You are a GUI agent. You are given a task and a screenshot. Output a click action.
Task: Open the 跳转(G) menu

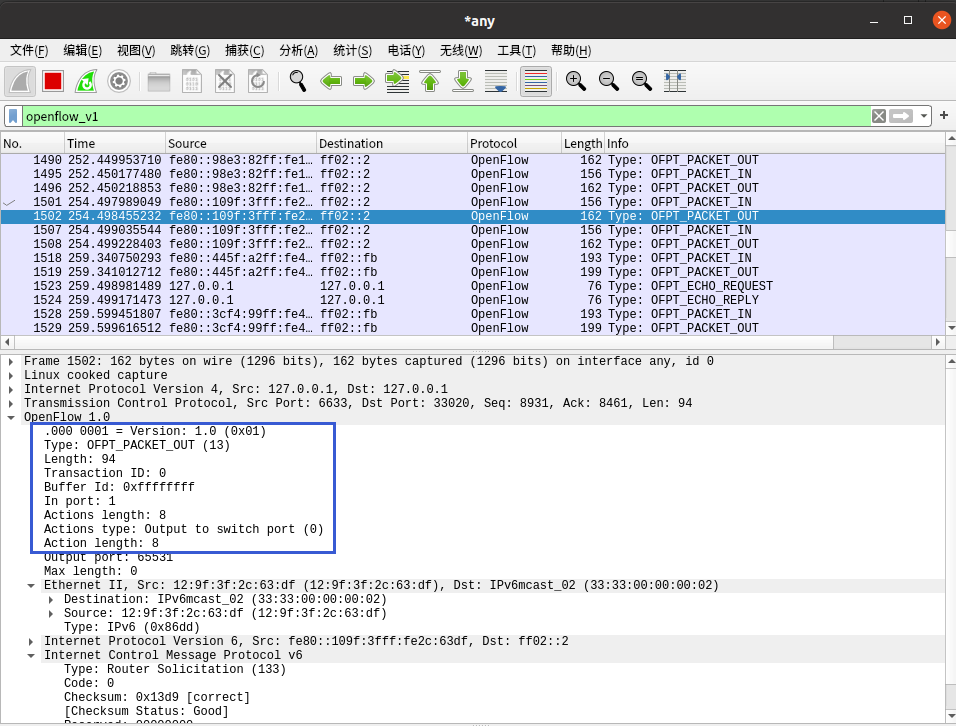[190, 51]
